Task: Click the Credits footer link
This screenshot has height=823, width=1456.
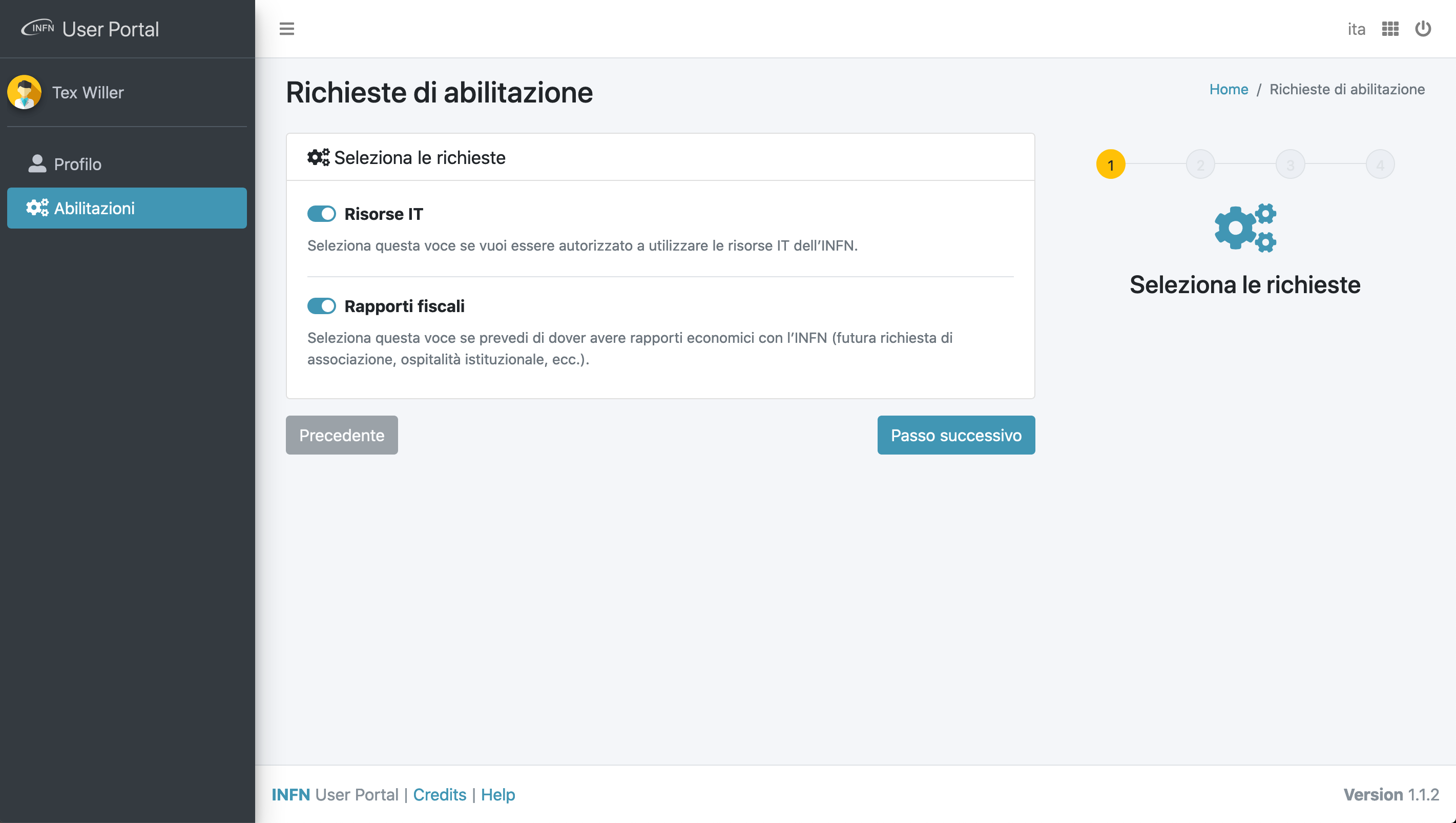Action: (x=438, y=794)
